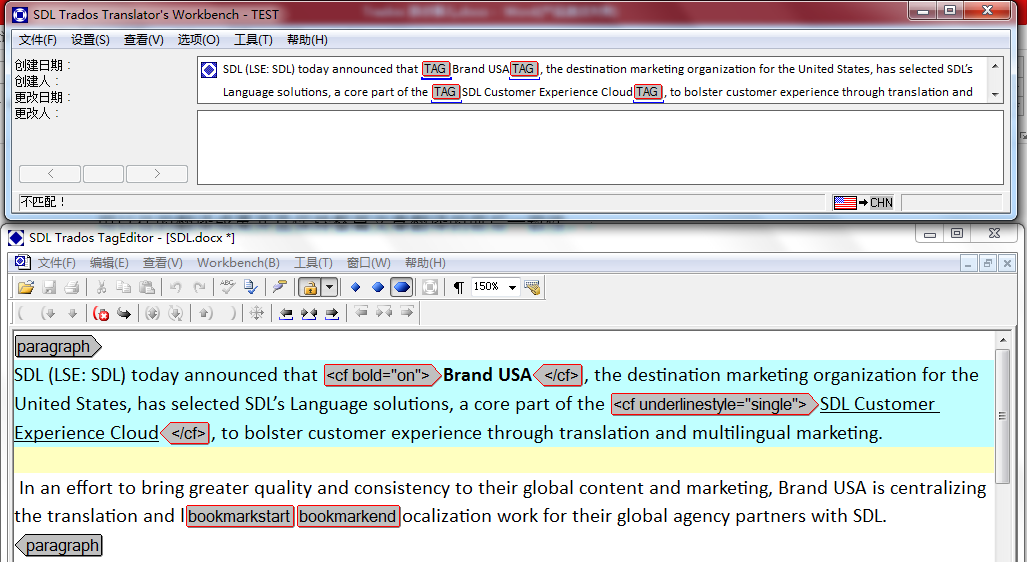The width and height of the screenshot is (1027, 562).
Task: Open the dropdown arrow beside the padlock
Action: click(x=329, y=287)
